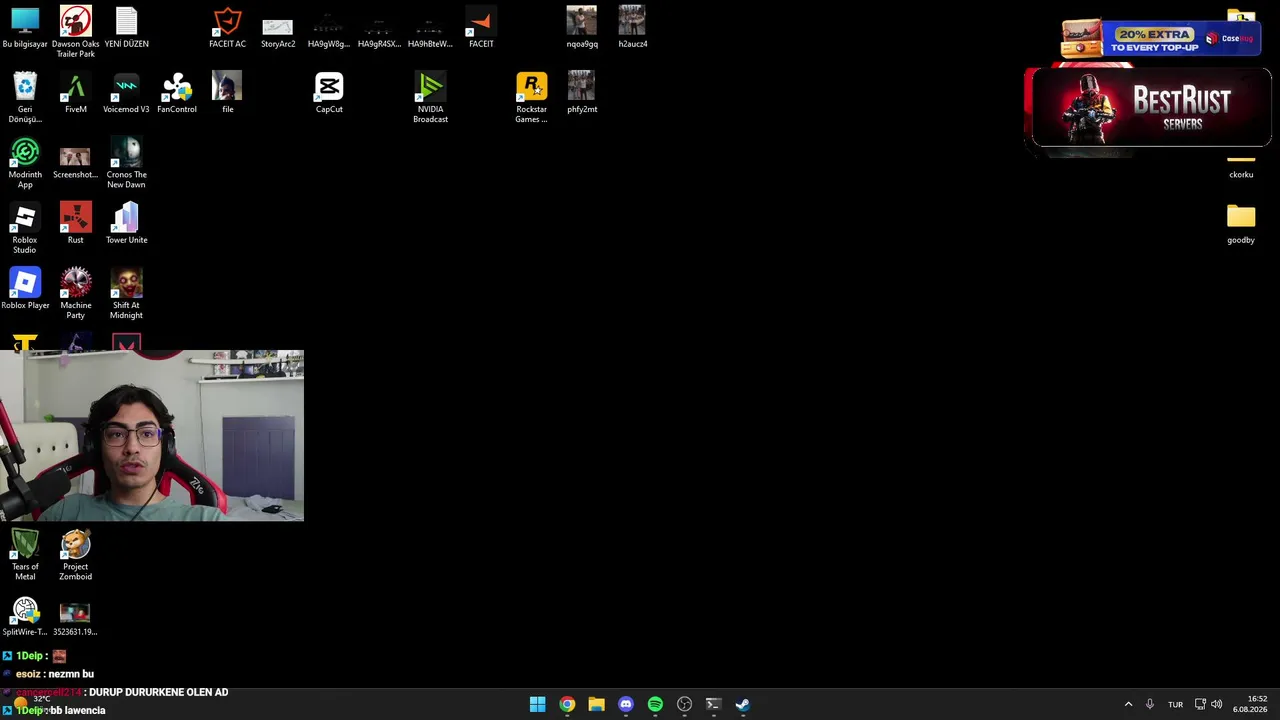Select the 3523631.19... video file
This screenshot has height=720, width=1280.
click(x=75, y=619)
